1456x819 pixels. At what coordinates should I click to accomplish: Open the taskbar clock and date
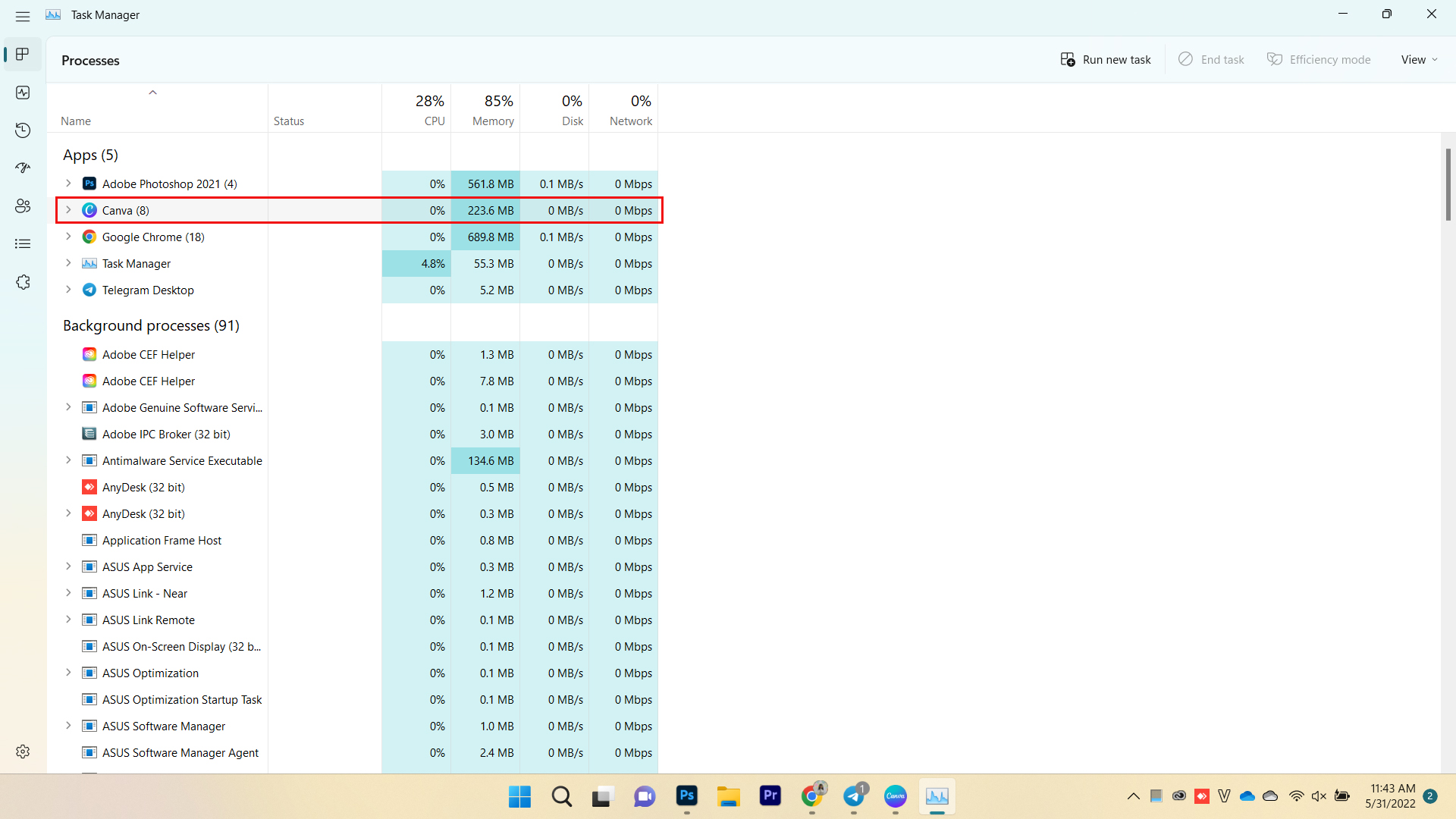[x=1391, y=796]
